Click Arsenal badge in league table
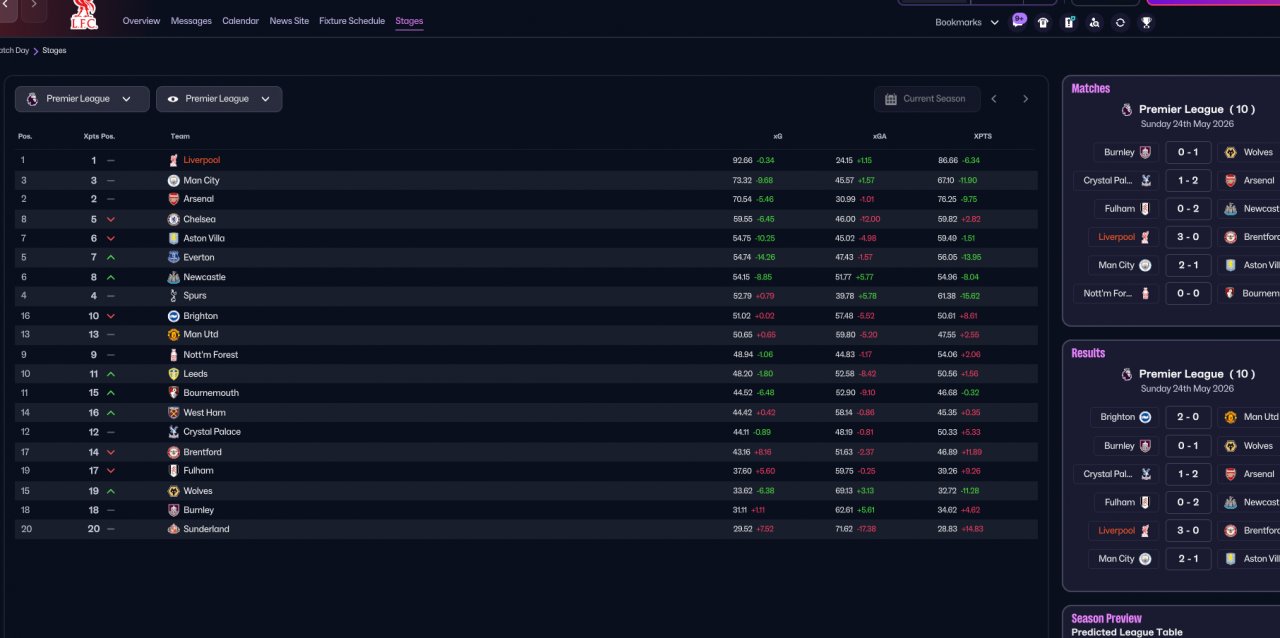Image resolution: width=1280 pixels, height=638 pixels. click(173, 199)
